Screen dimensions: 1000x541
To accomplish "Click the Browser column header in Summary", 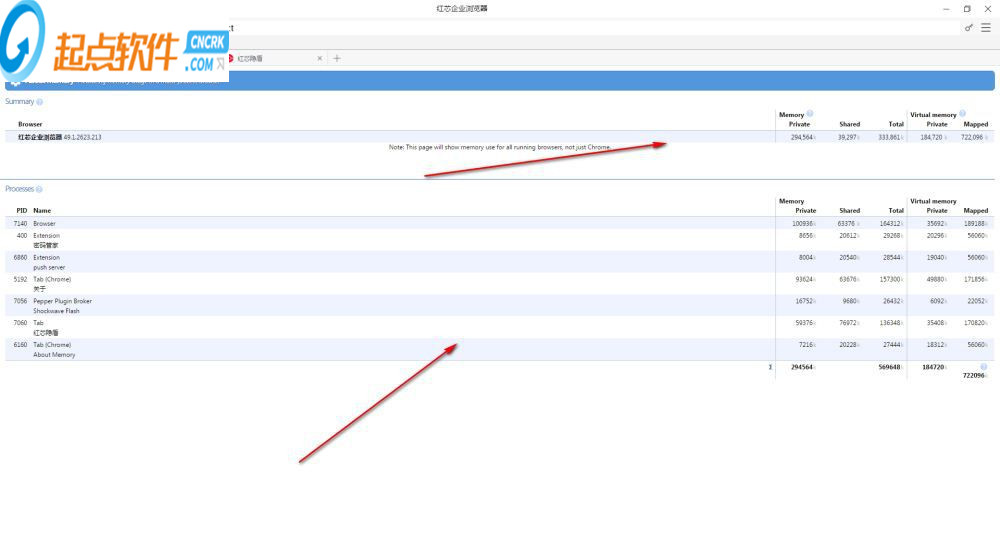I will pyautogui.click(x=30, y=124).
